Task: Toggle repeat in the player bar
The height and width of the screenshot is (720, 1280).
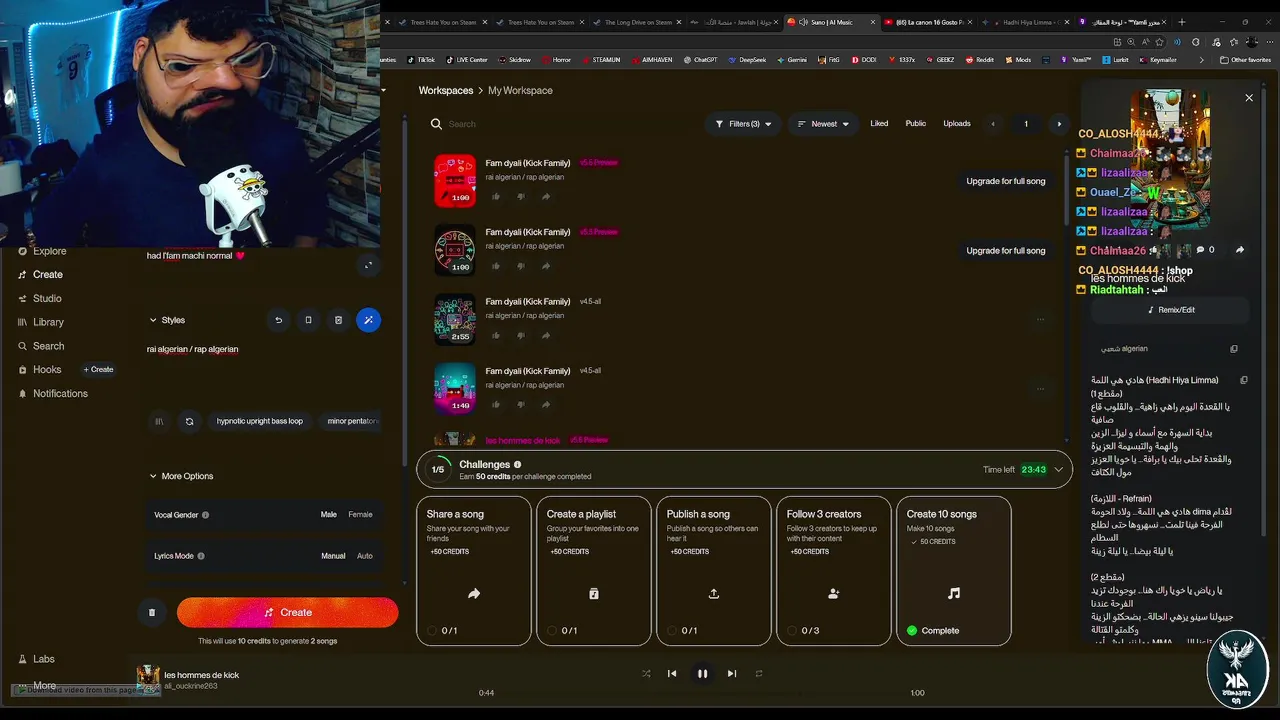Action: (759, 674)
